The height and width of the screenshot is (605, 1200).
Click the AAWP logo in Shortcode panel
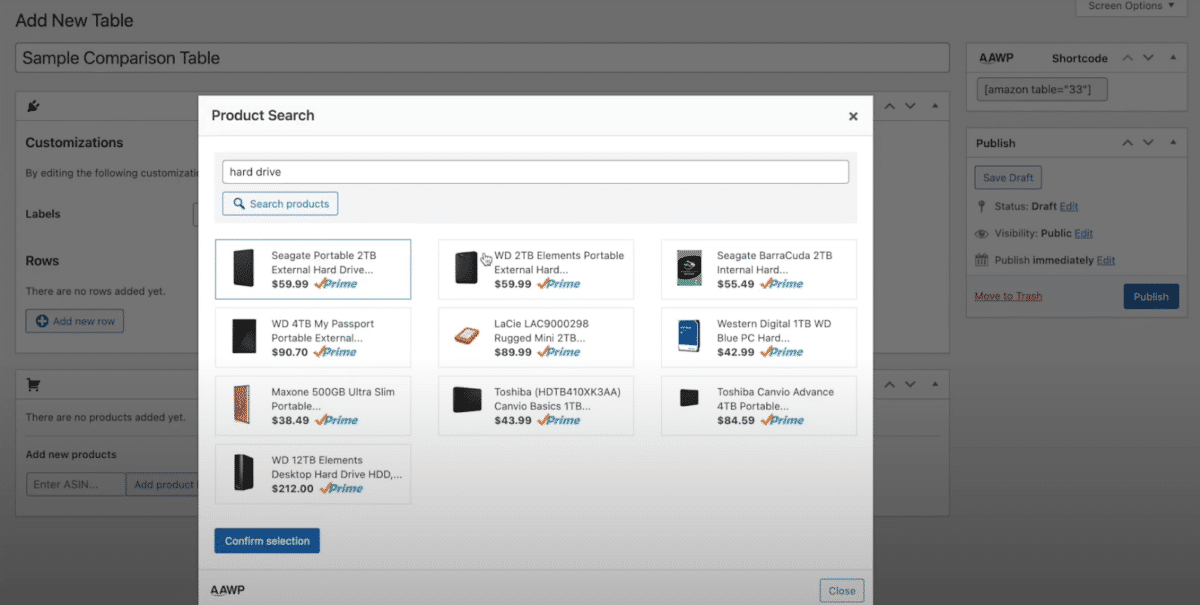(x=996, y=58)
